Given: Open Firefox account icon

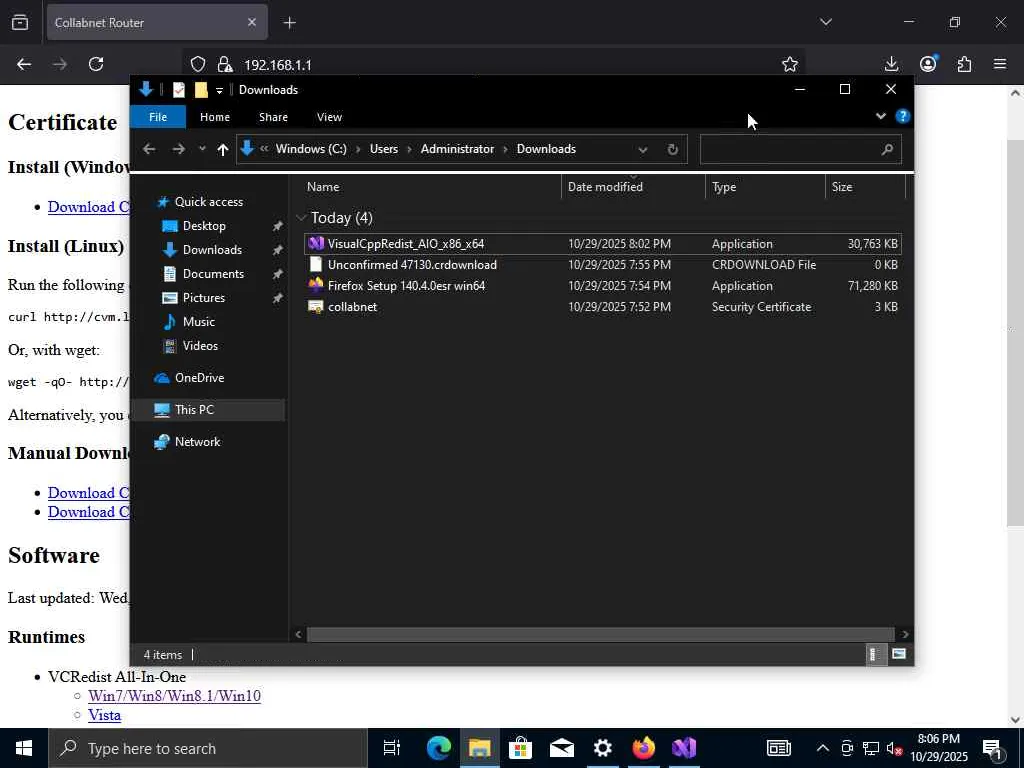Looking at the screenshot, I should click(x=928, y=64).
